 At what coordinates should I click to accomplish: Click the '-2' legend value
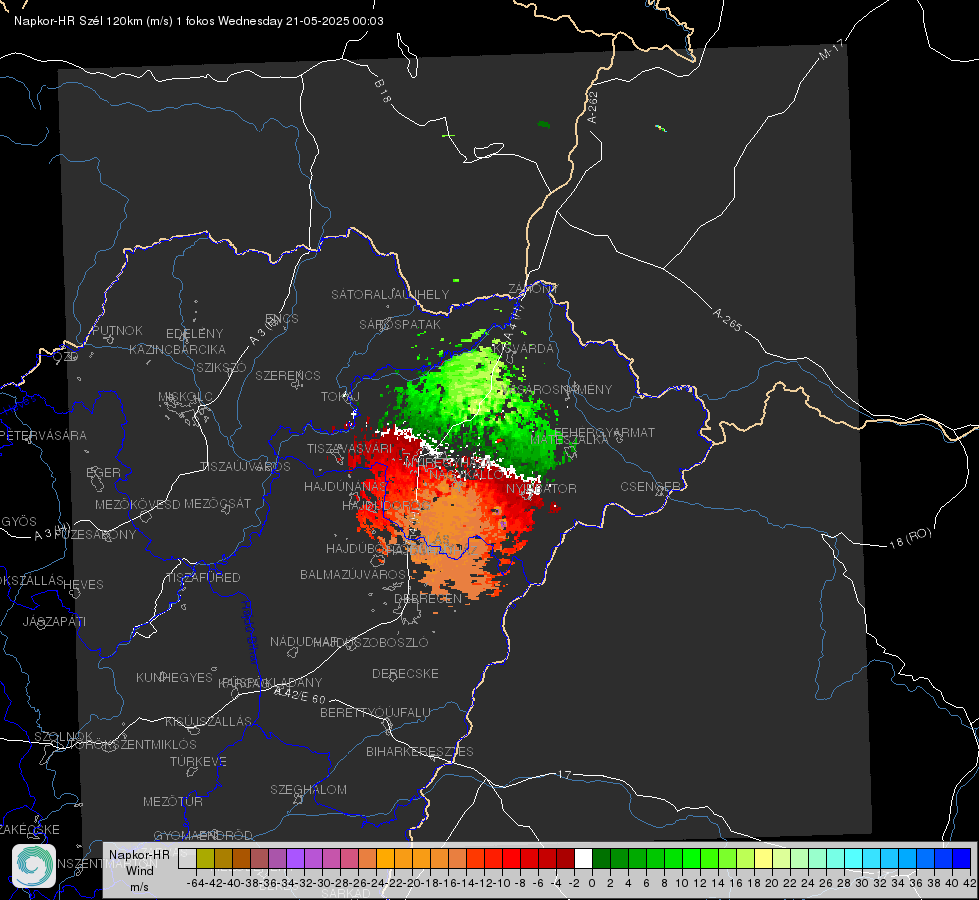[x=573, y=883]
